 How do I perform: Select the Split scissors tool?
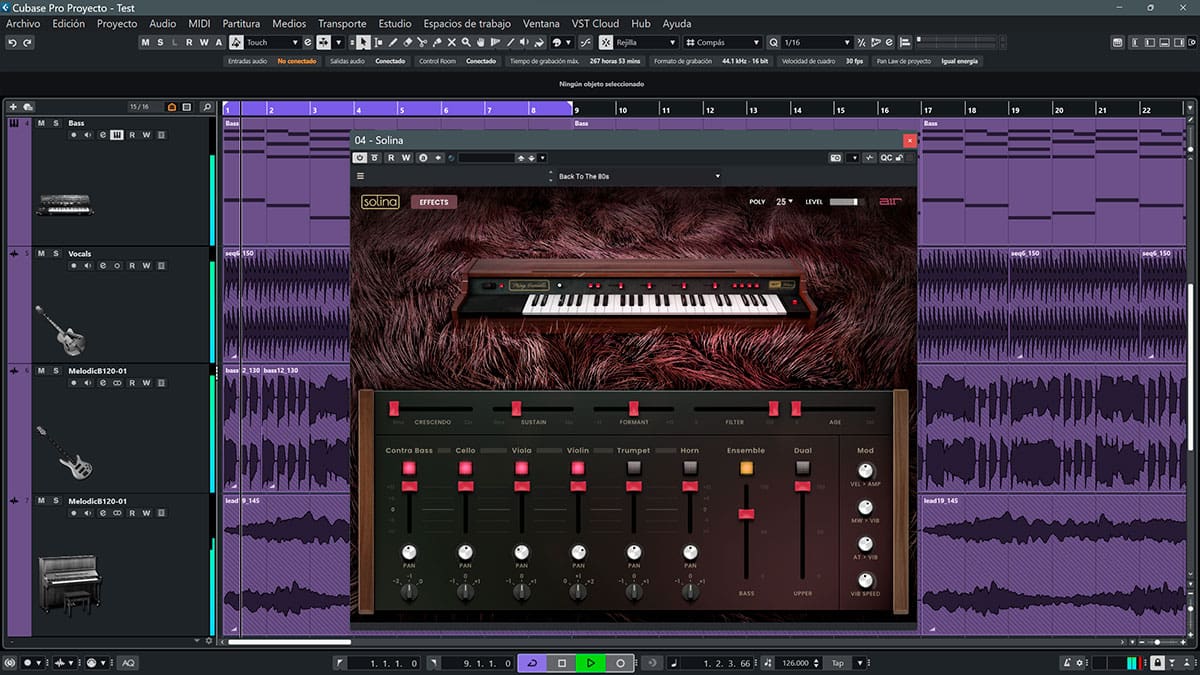(423, 43)
